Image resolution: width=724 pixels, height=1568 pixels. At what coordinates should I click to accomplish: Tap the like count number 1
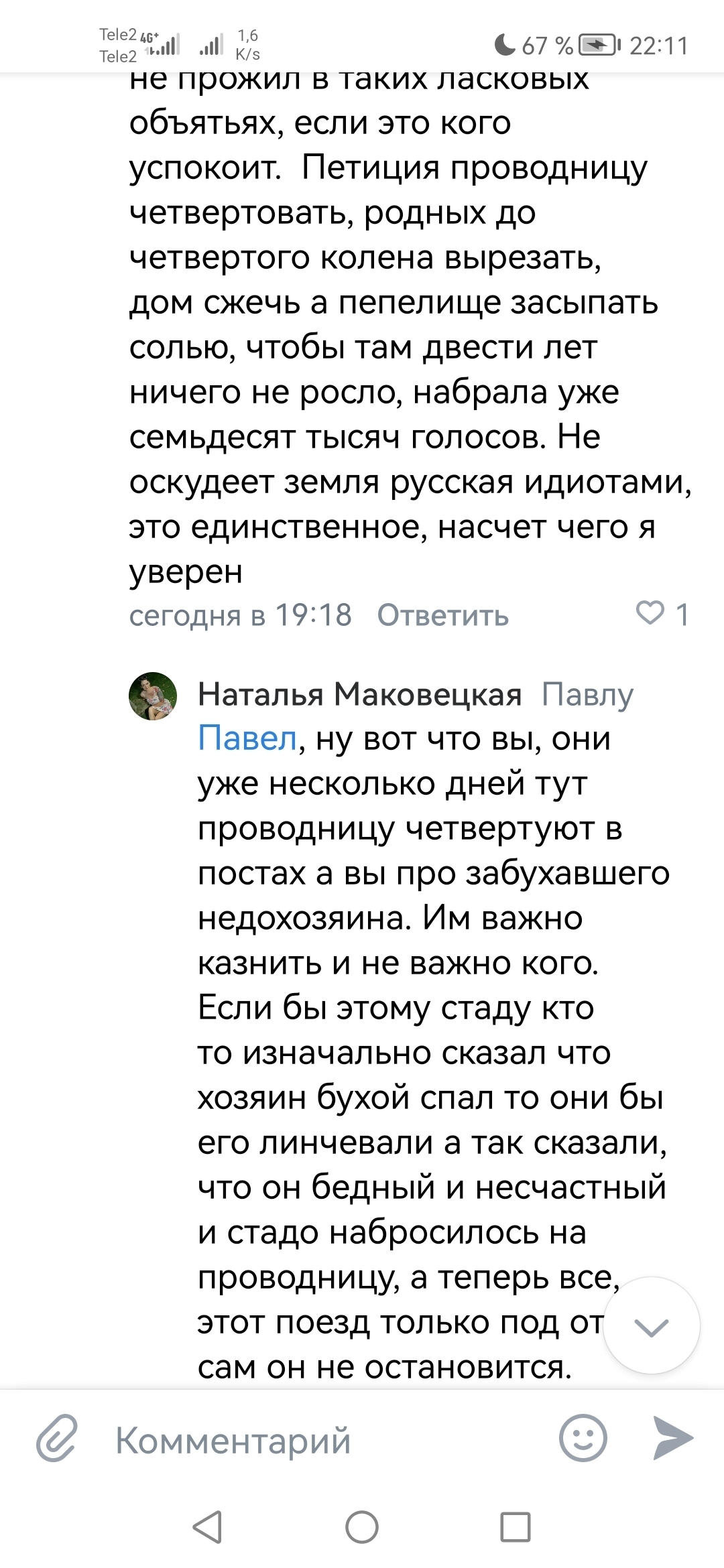[x=682, y=614]
